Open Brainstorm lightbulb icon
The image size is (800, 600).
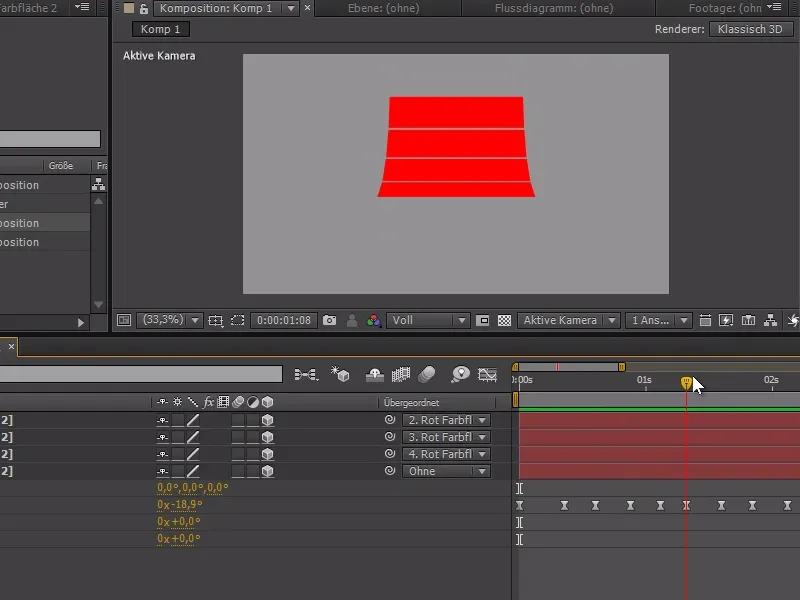pyautogui.click(x=460, y=374)
